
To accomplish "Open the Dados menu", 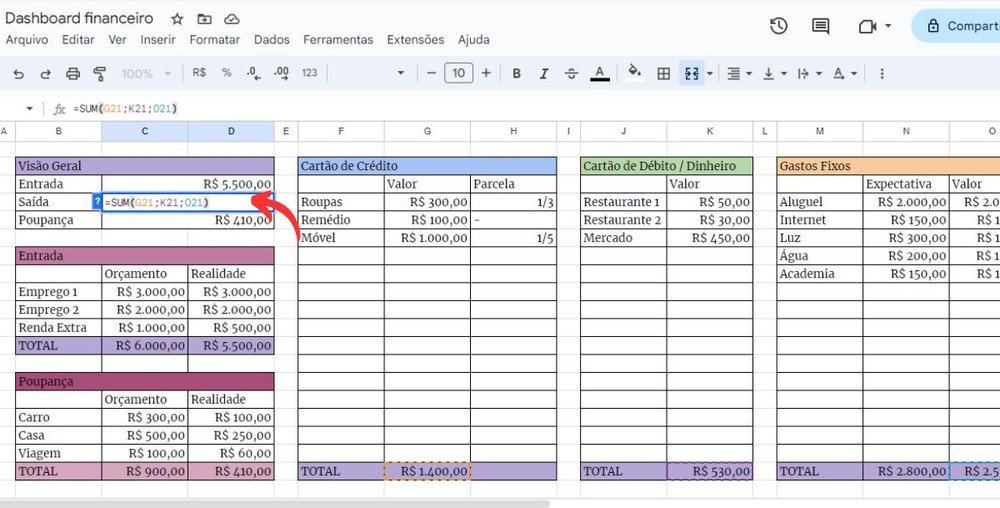I will pyautogui.click(x=272, y=40).
